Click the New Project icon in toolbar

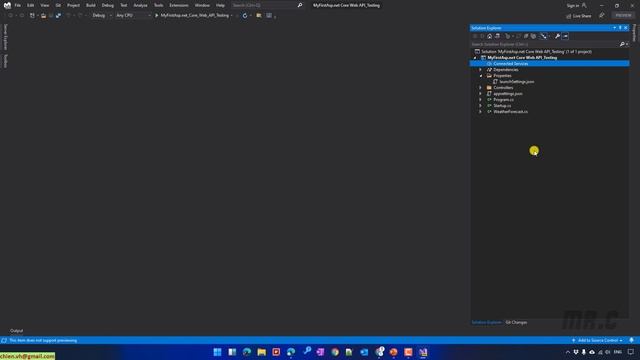coord(32,16)
